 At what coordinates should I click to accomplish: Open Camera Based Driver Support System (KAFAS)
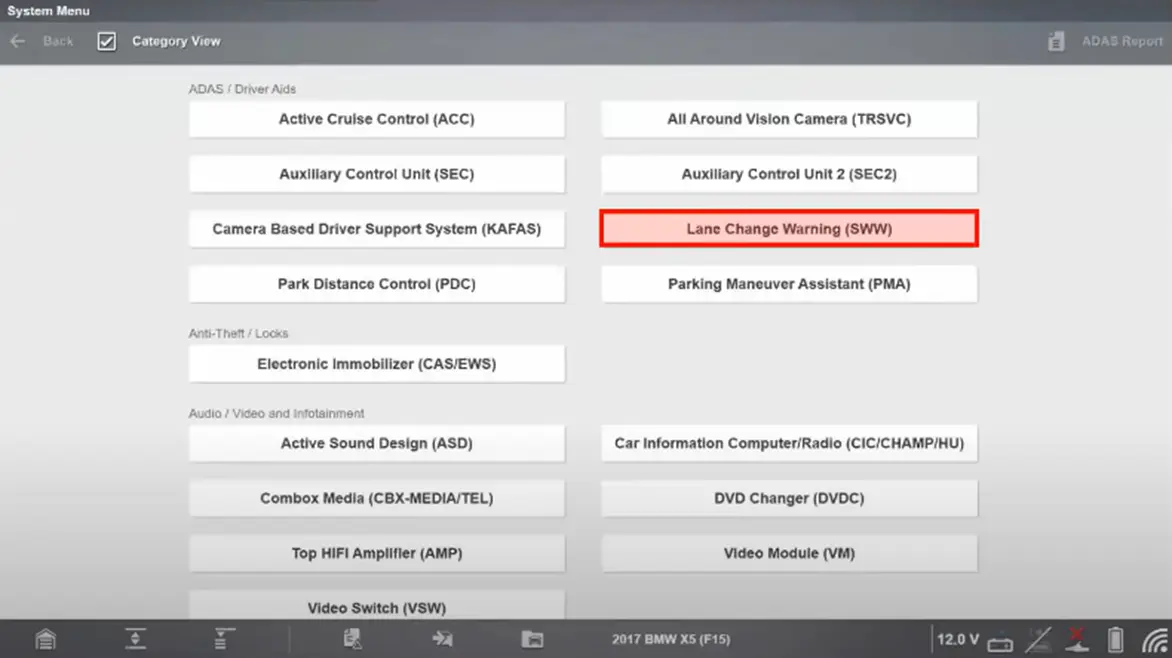(376, 229)
